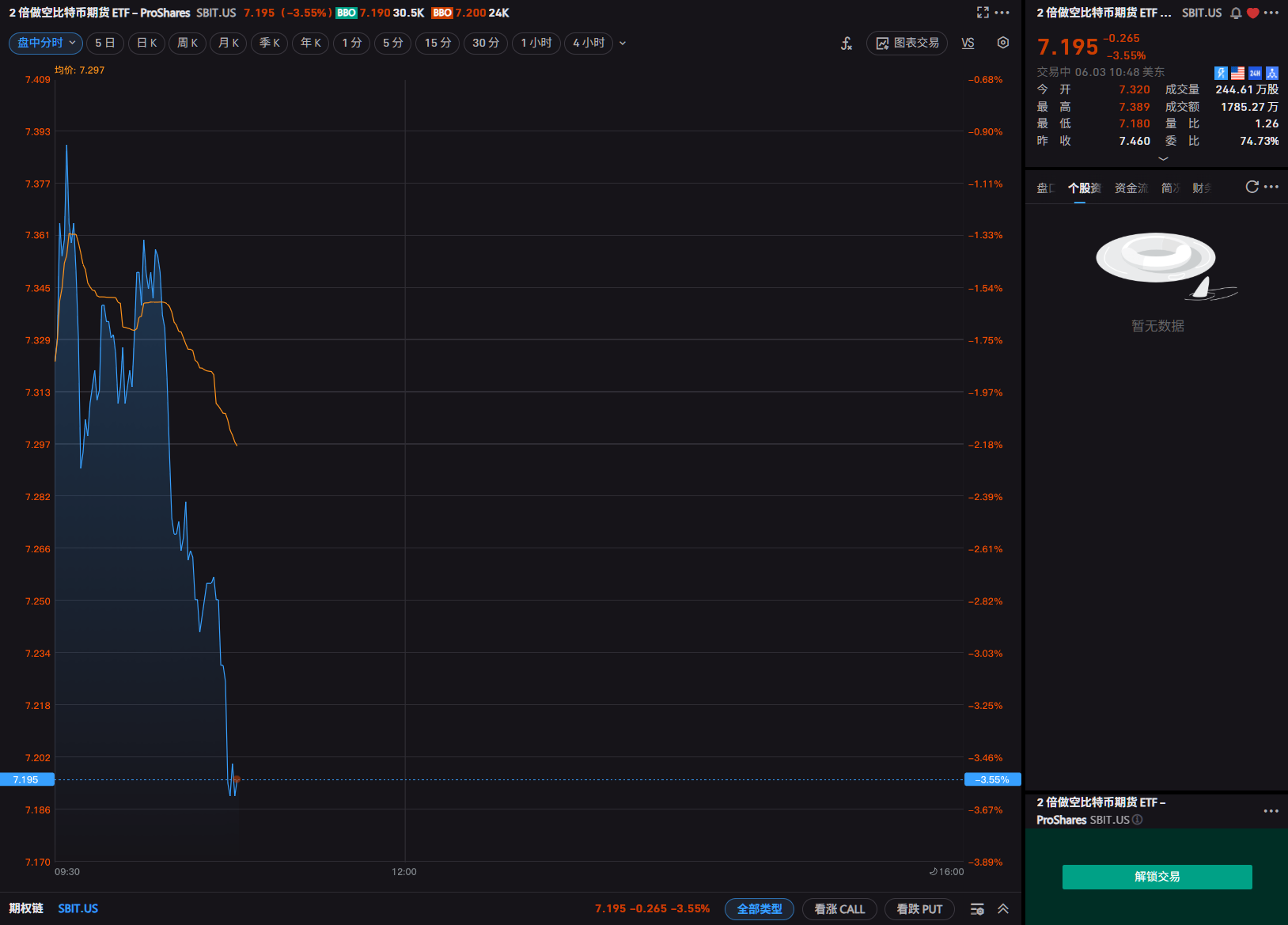Click the chart settings hexagon icon
1288x925 pixels.
click(x=1002, y=43)
